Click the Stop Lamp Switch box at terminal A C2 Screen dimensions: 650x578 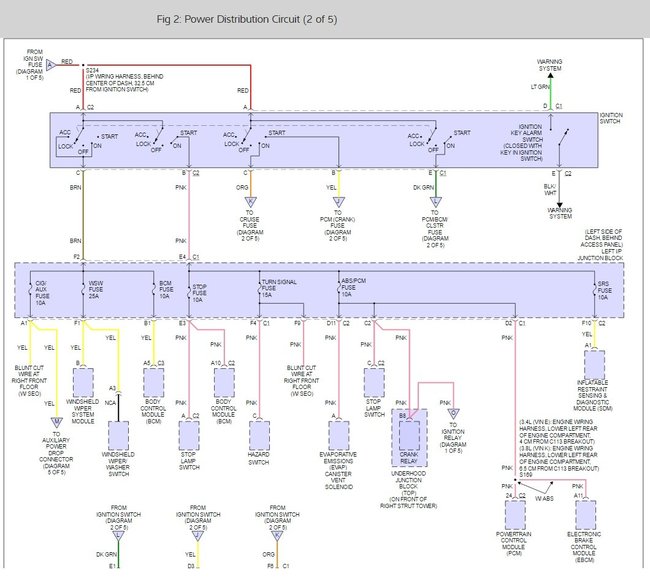tap(189, 435)
